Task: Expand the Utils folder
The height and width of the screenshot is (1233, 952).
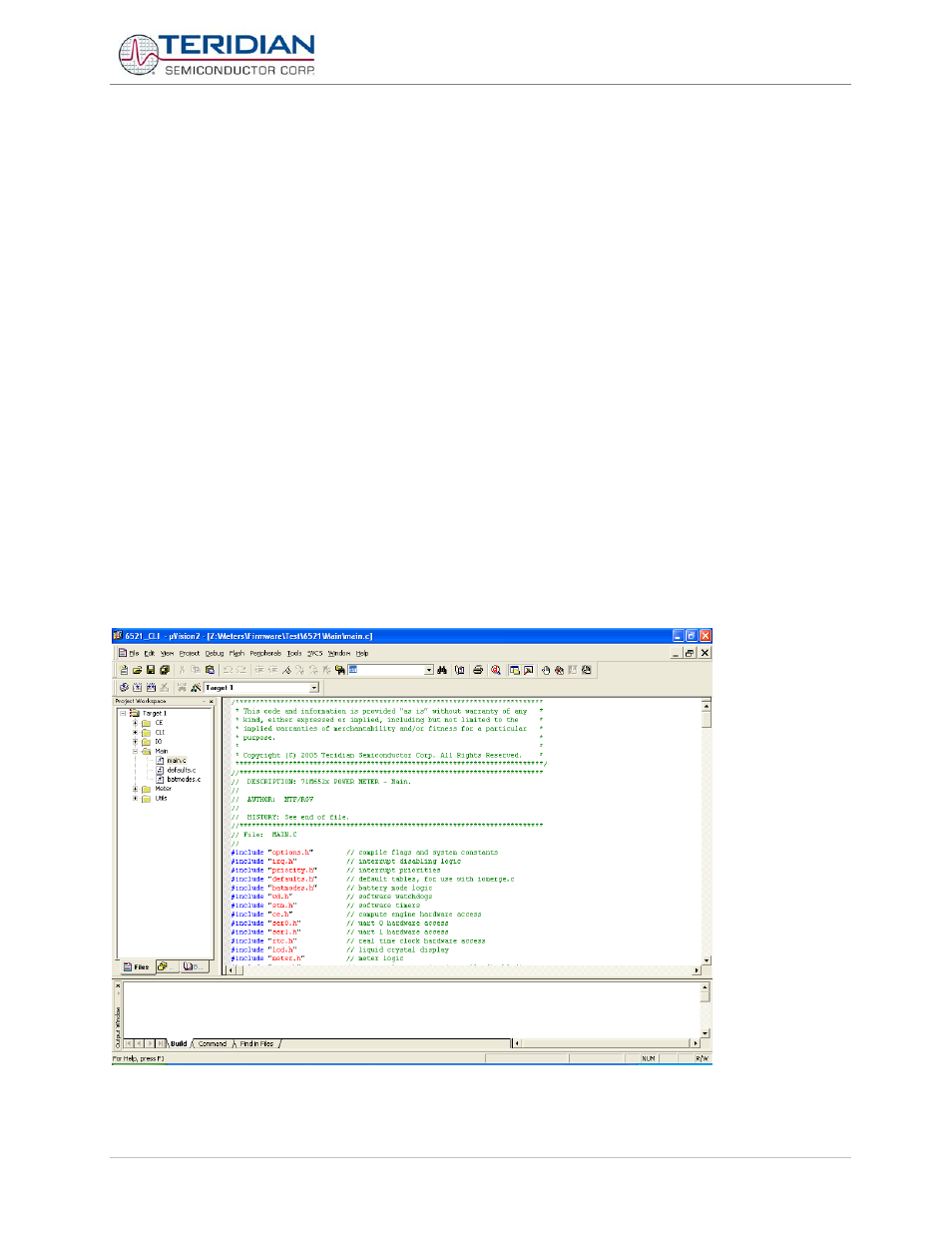Action: (135, 798)
